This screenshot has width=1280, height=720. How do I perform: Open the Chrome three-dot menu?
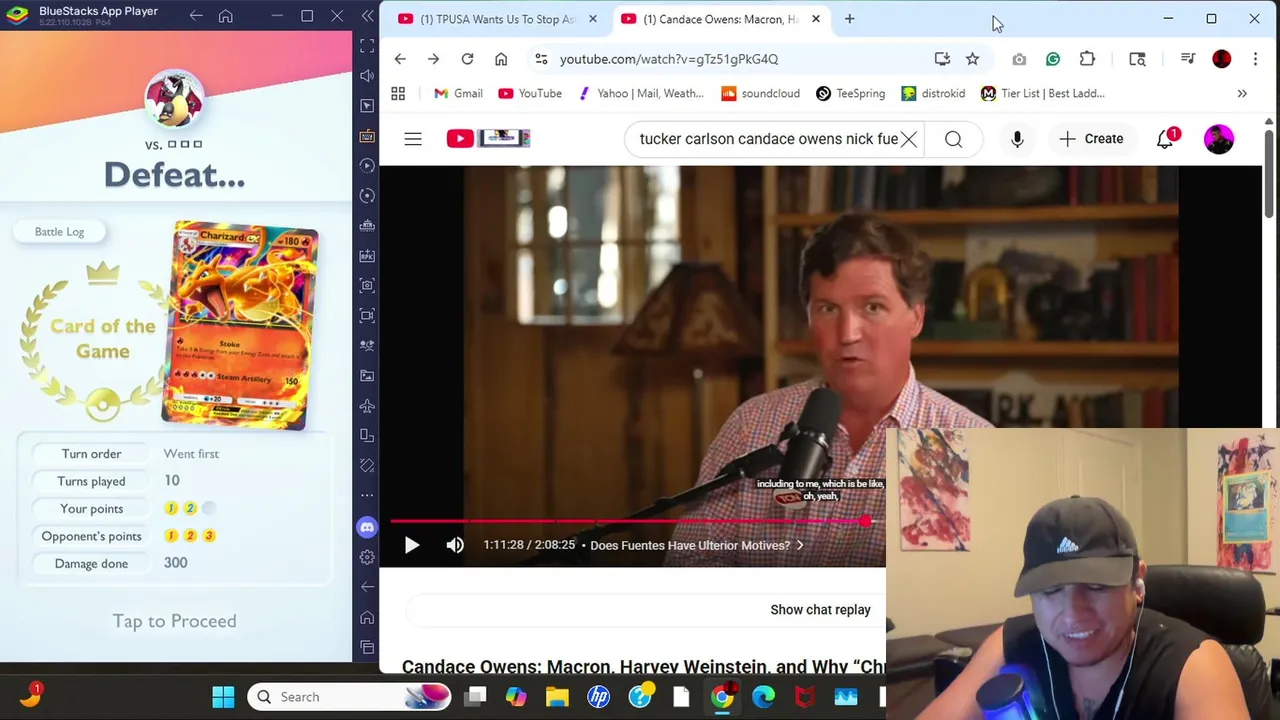pos(1255,59)
